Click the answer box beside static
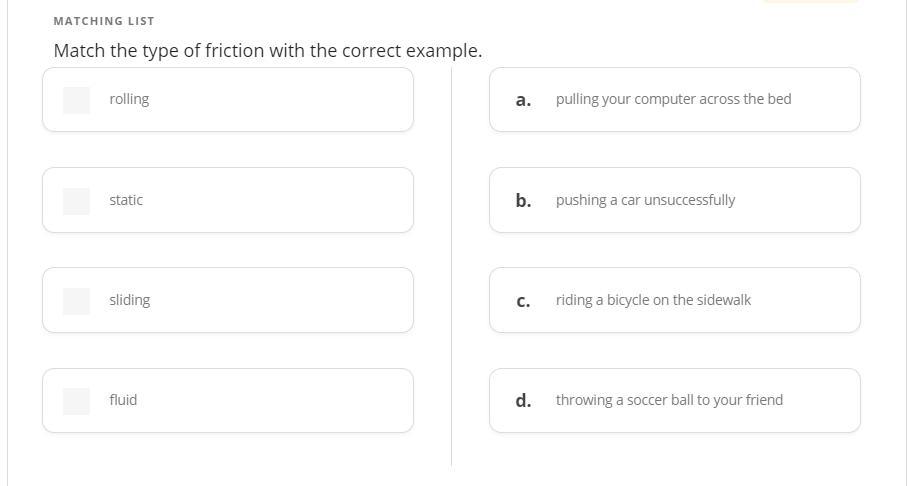 76,200
